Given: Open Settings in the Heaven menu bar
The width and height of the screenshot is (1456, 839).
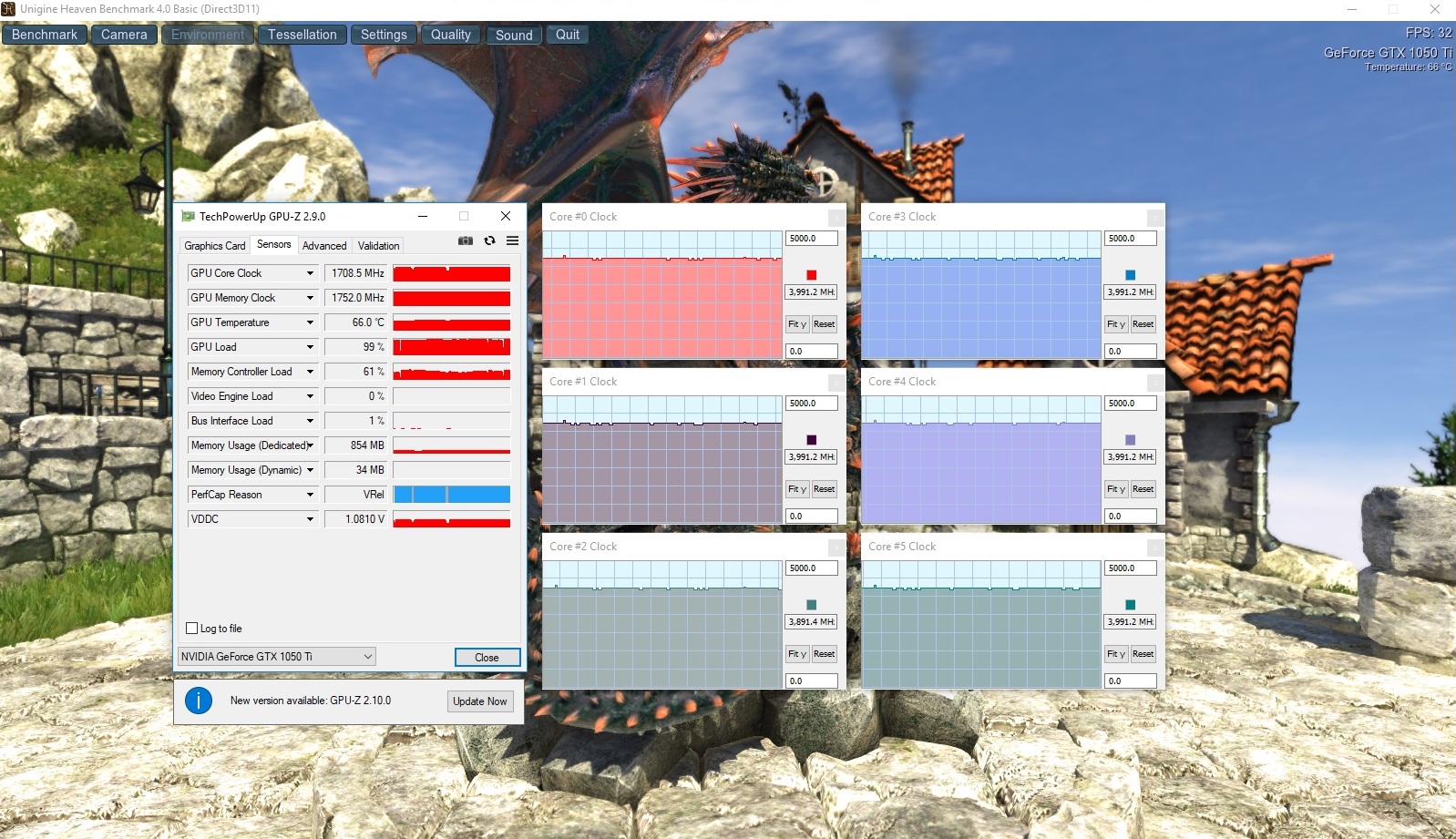Looking at the screenshot, I should pos(384,35).
